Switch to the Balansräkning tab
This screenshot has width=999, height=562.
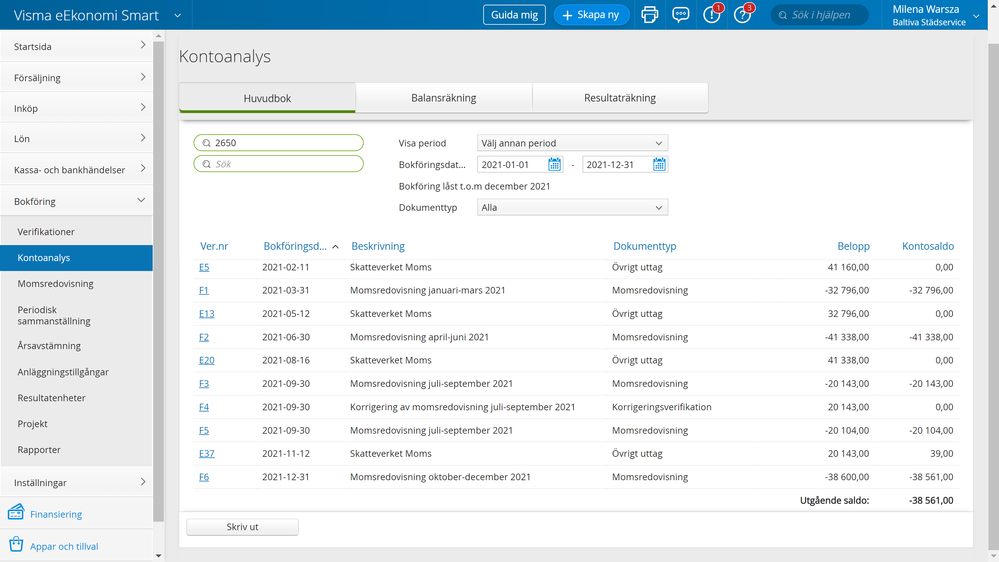click(443, 97)
